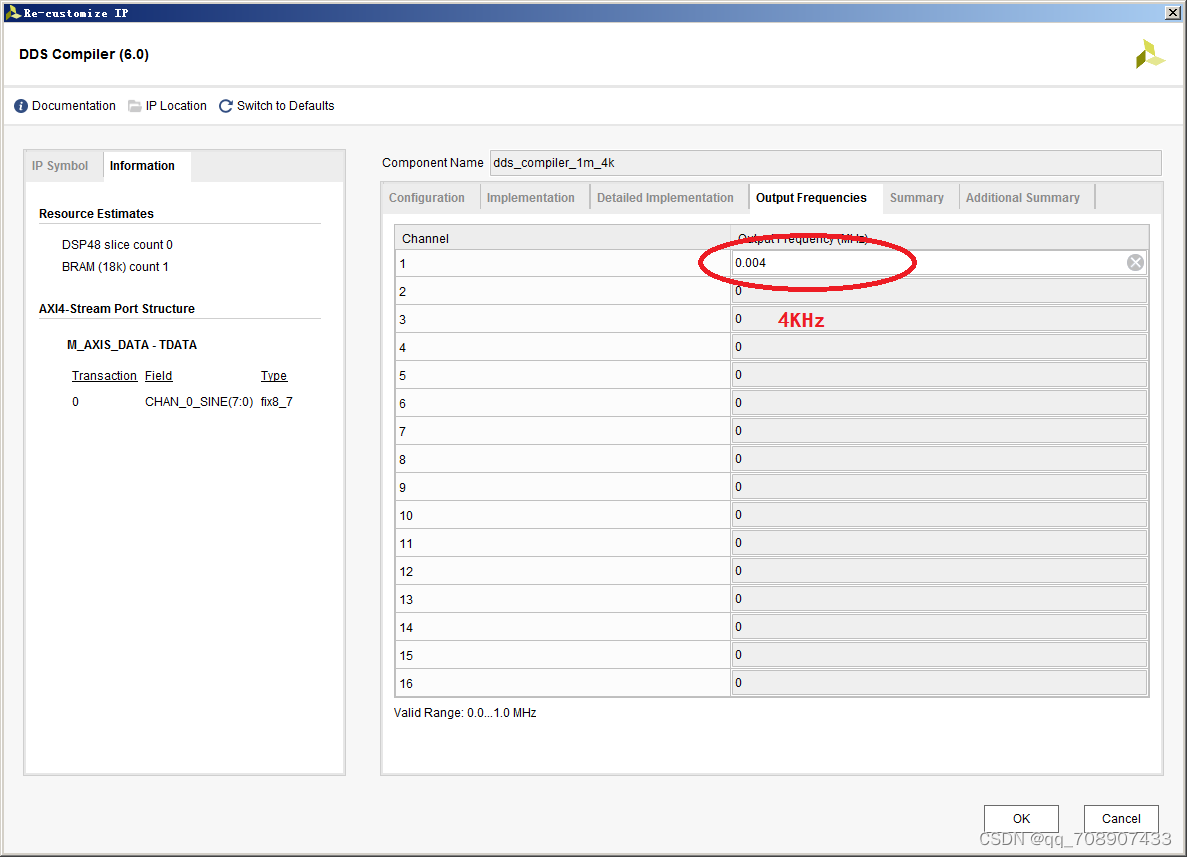
Task: Click the IP Location link
Action: click(176, 106)
